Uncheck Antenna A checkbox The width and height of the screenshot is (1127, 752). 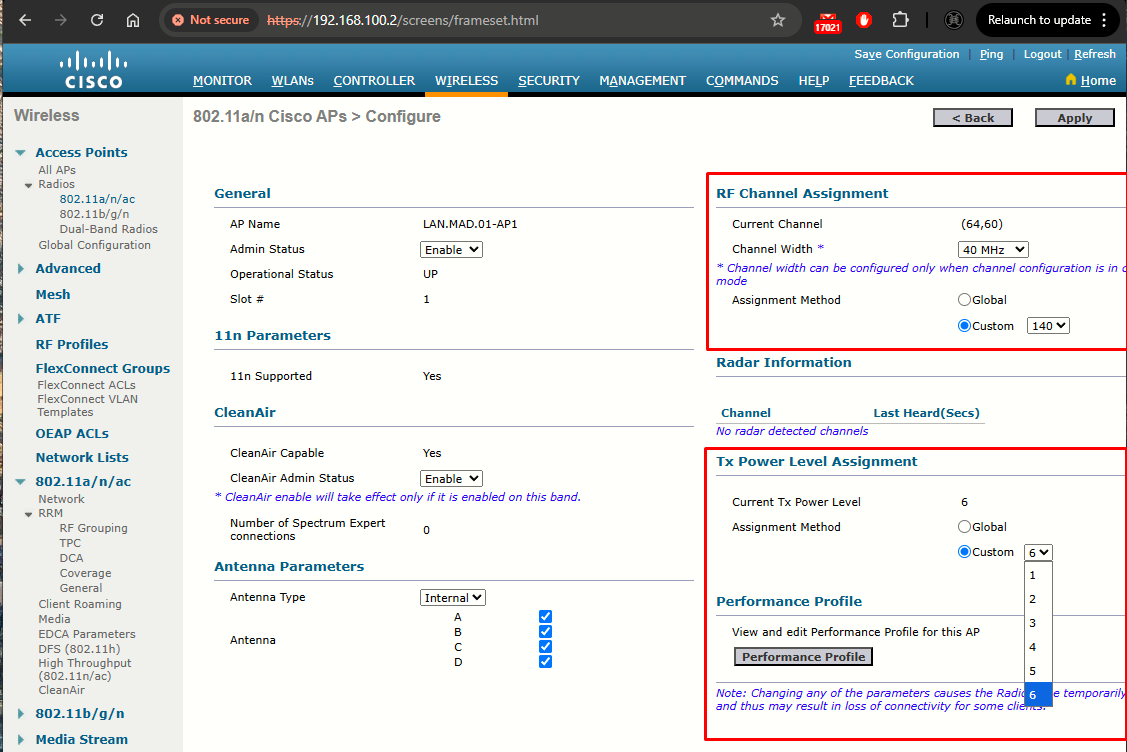coord(546,616)
